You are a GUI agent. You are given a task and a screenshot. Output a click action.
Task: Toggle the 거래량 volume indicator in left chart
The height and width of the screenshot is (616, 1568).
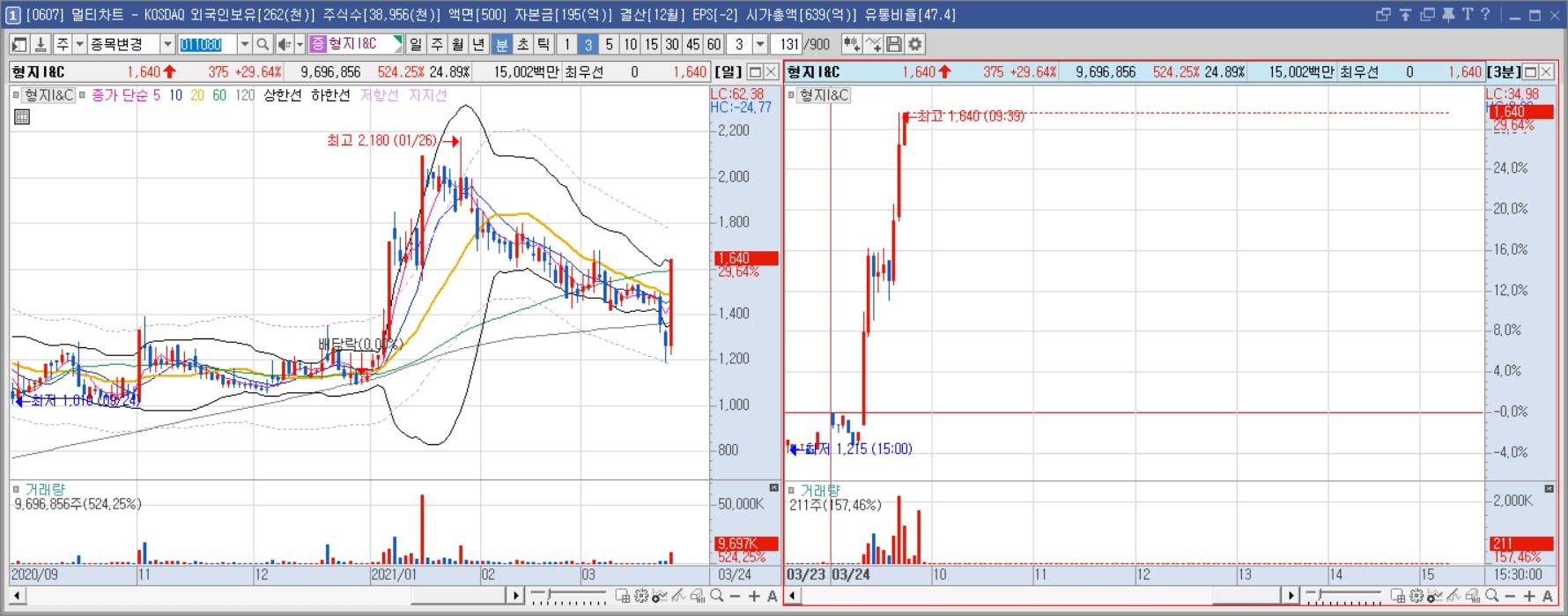(x=16, y=489)
